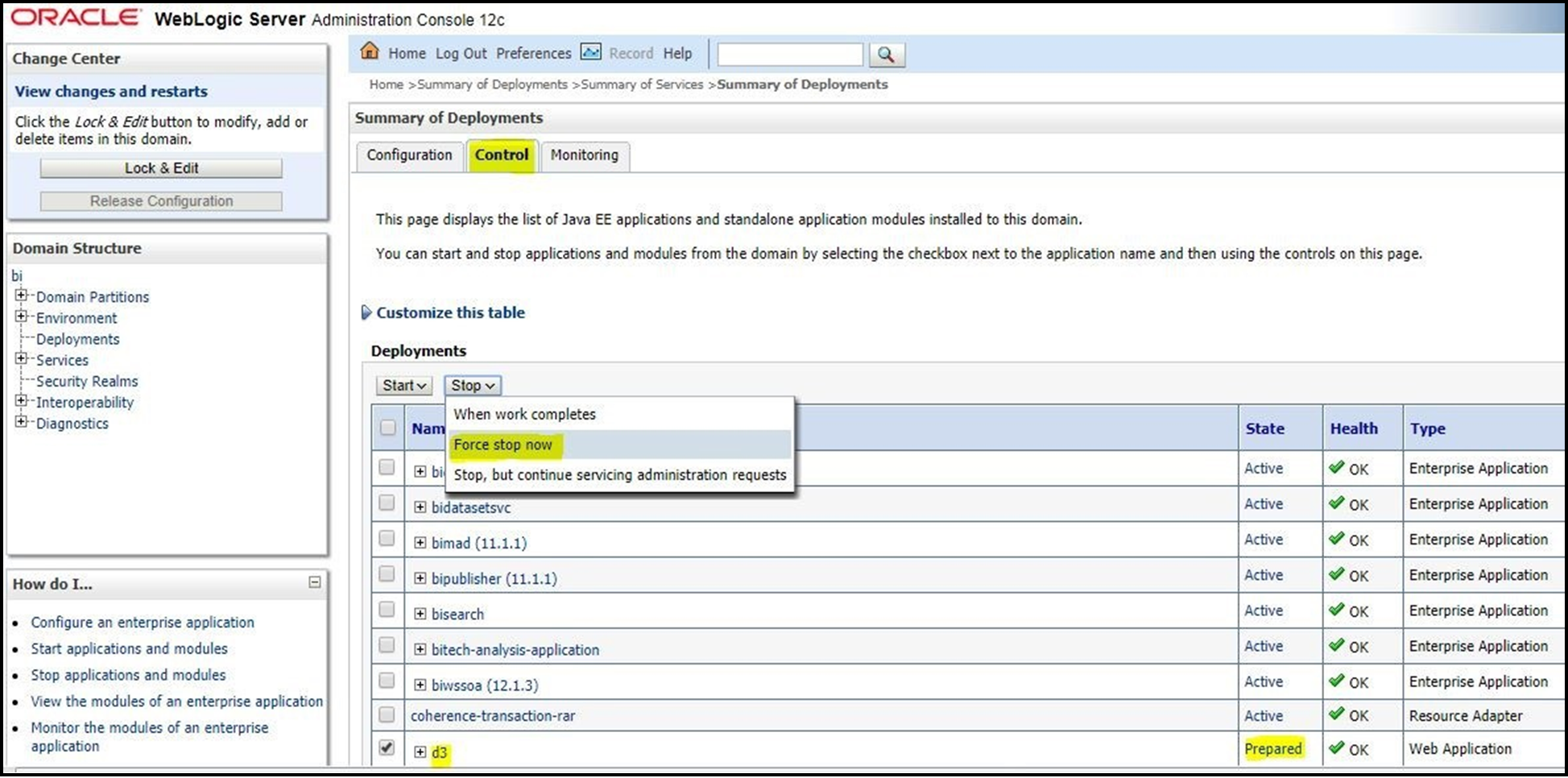Click the bi domain root node
Viewport: 1568px width, 778px height.
[x=17, y=275]
